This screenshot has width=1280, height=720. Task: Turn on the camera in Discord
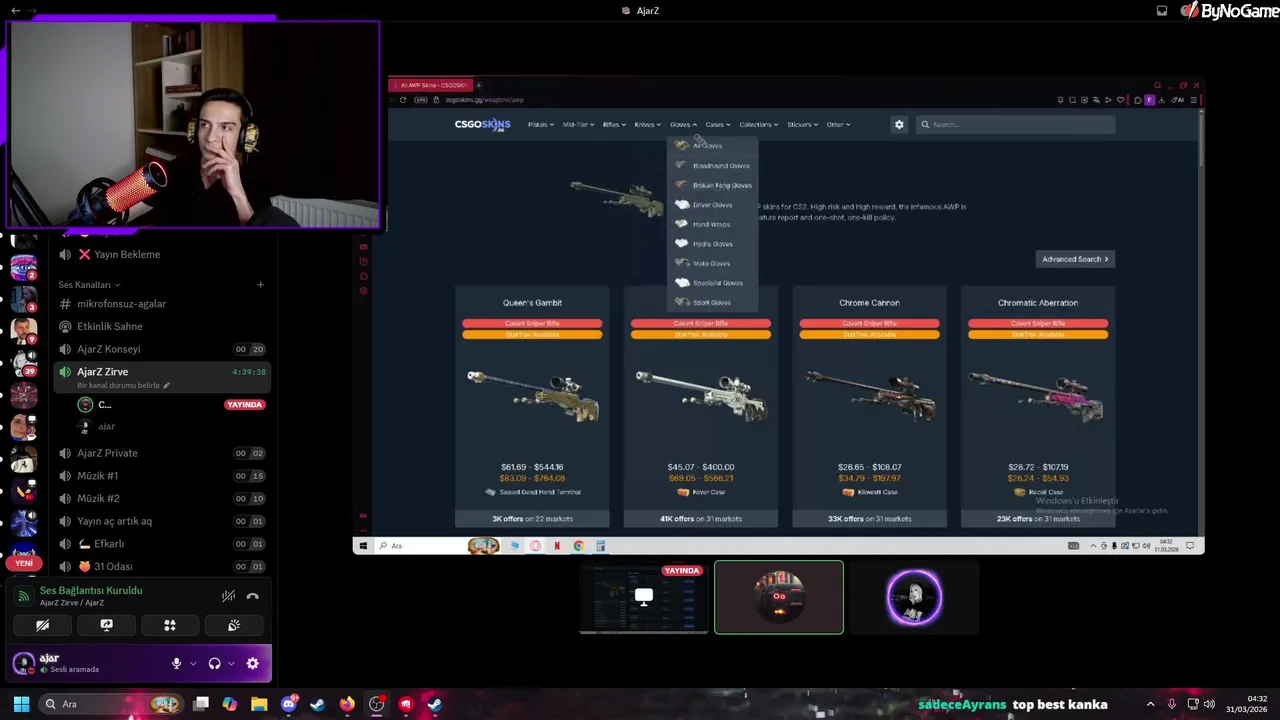click(x=43, y=625)
